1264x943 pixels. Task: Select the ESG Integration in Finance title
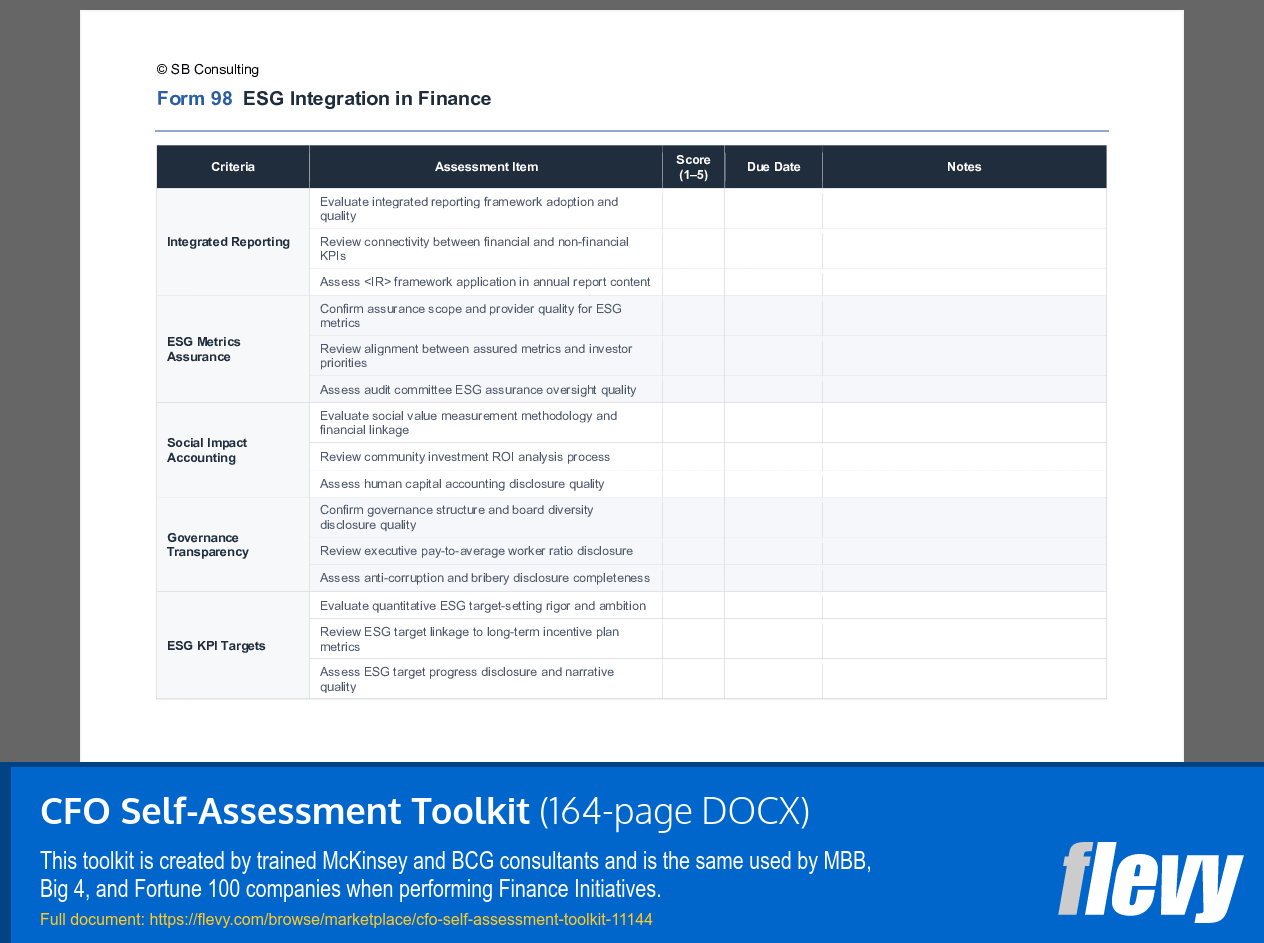366,98
